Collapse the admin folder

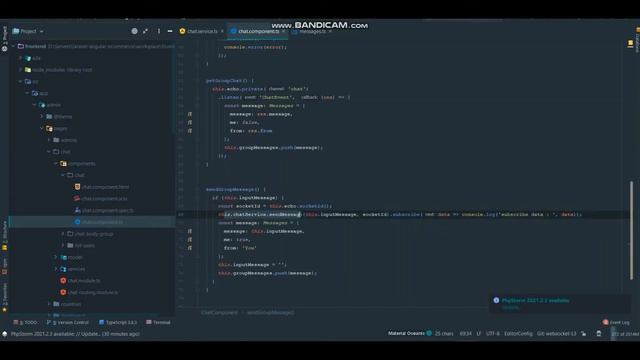tap(35, 105)
